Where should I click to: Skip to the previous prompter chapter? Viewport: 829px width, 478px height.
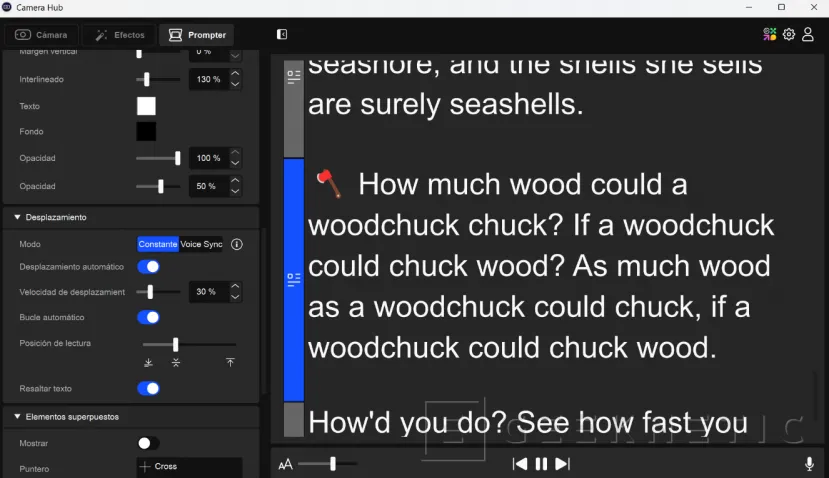coord(520,464)
